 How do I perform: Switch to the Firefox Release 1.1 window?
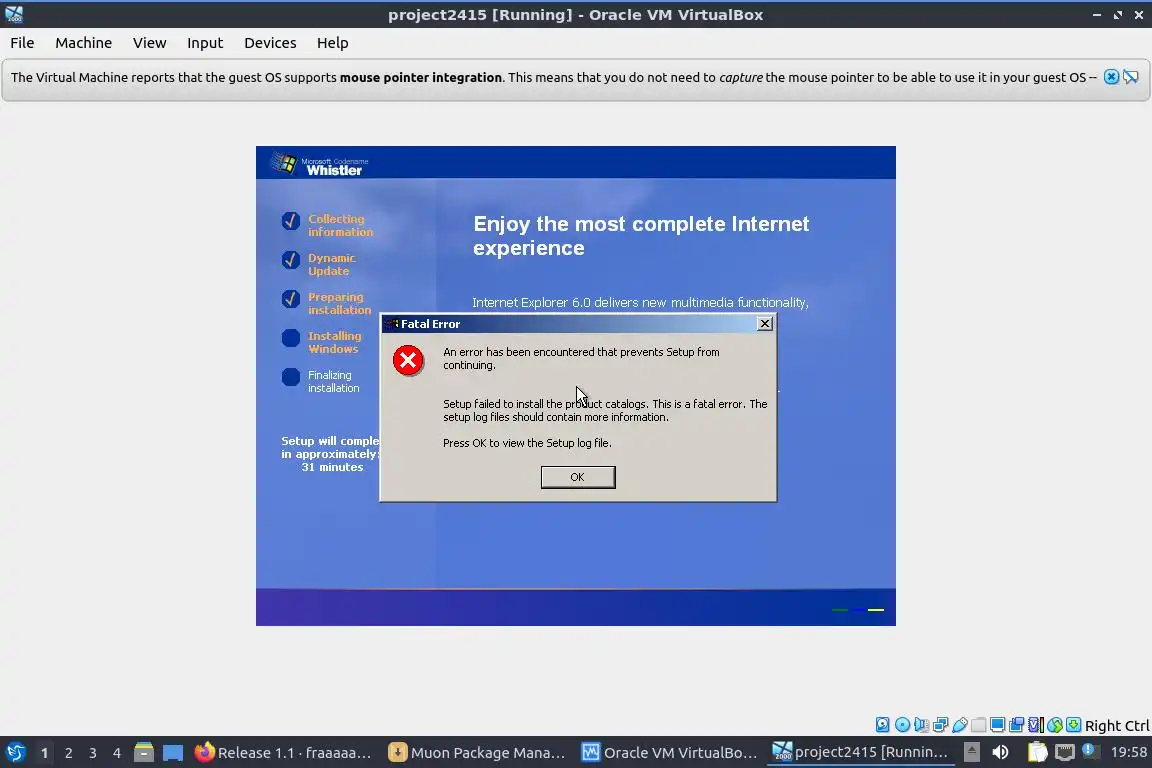(x=284, y=753)
